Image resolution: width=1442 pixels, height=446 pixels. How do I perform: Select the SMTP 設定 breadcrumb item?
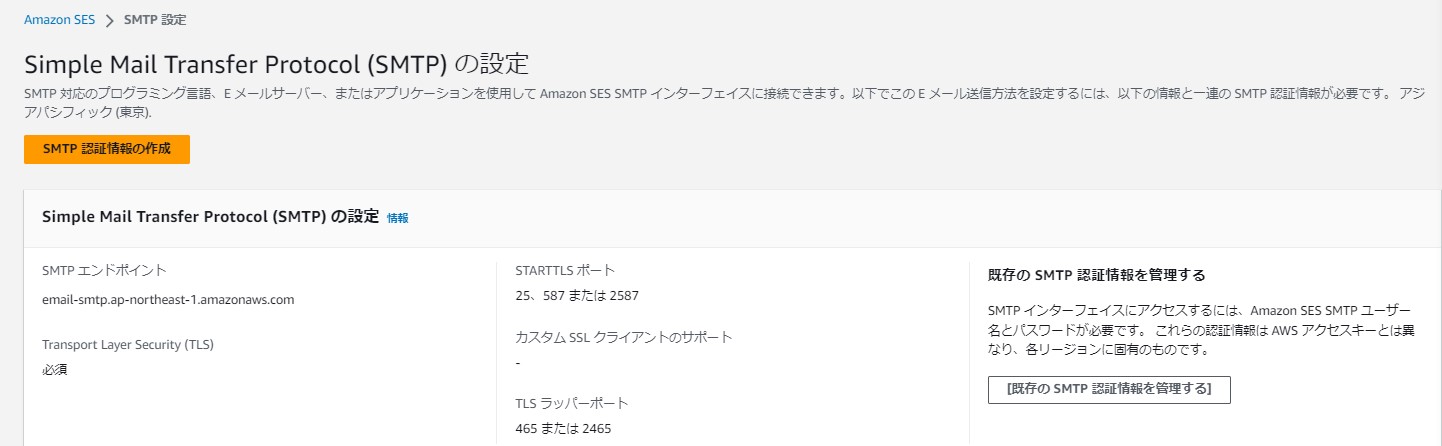point(155,19)
